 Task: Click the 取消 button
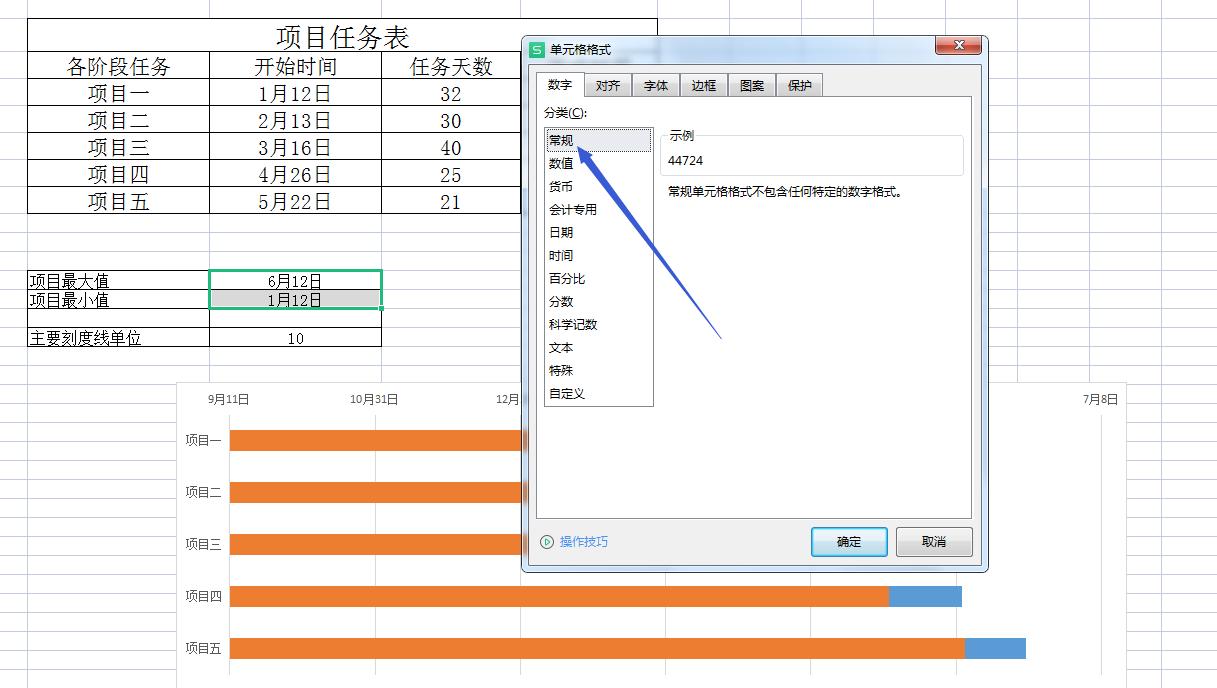point(933,541)
